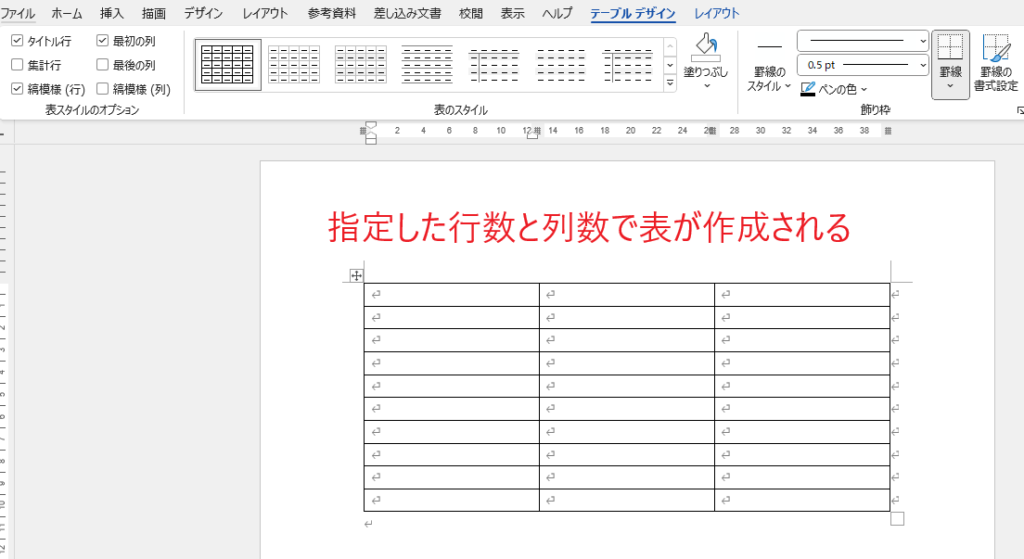Screen dimensions: 1024x559
Task: Click the table move handle
Action: coord(357,276)
